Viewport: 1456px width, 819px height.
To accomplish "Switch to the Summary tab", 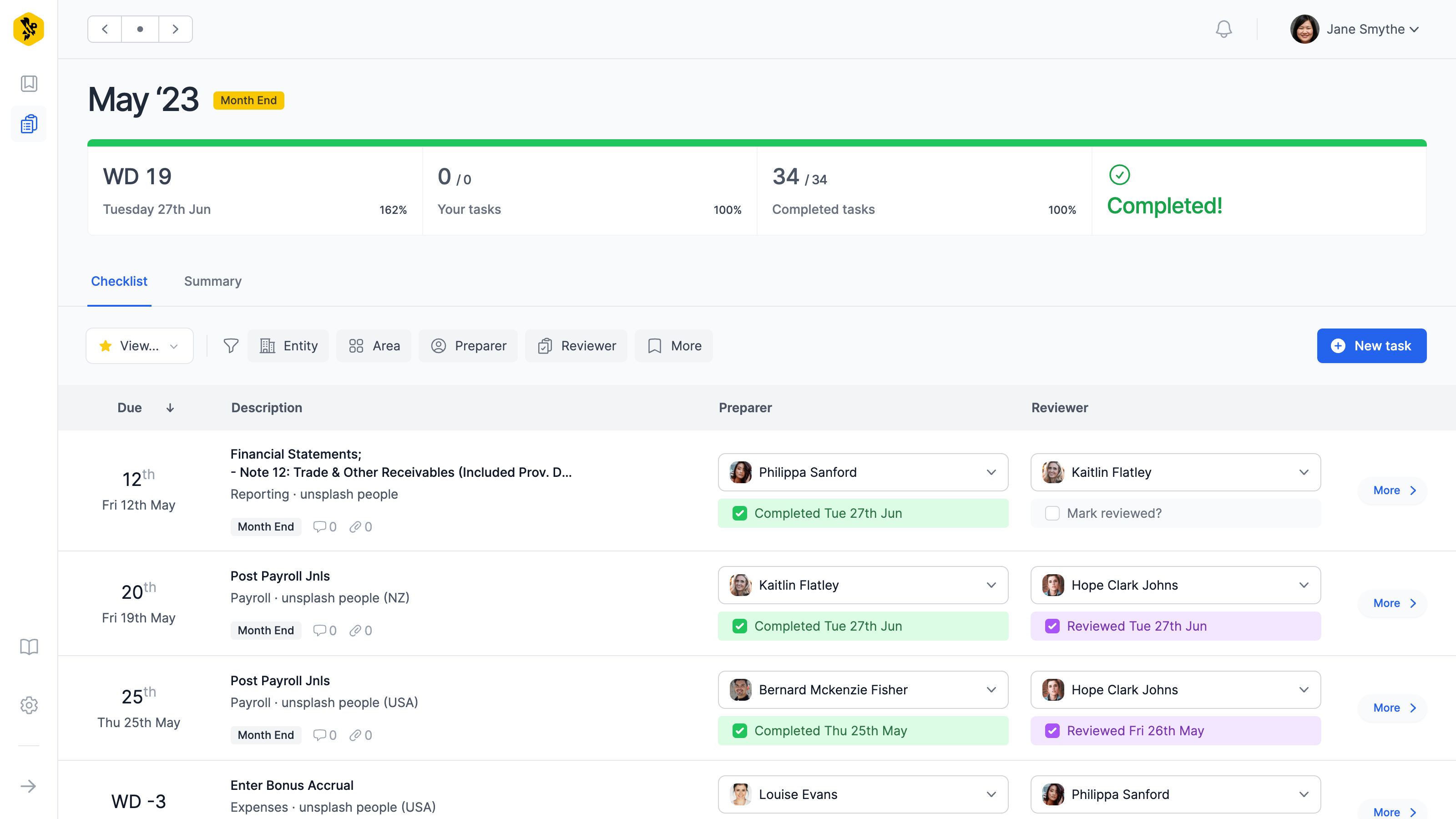I will [212, 282].
